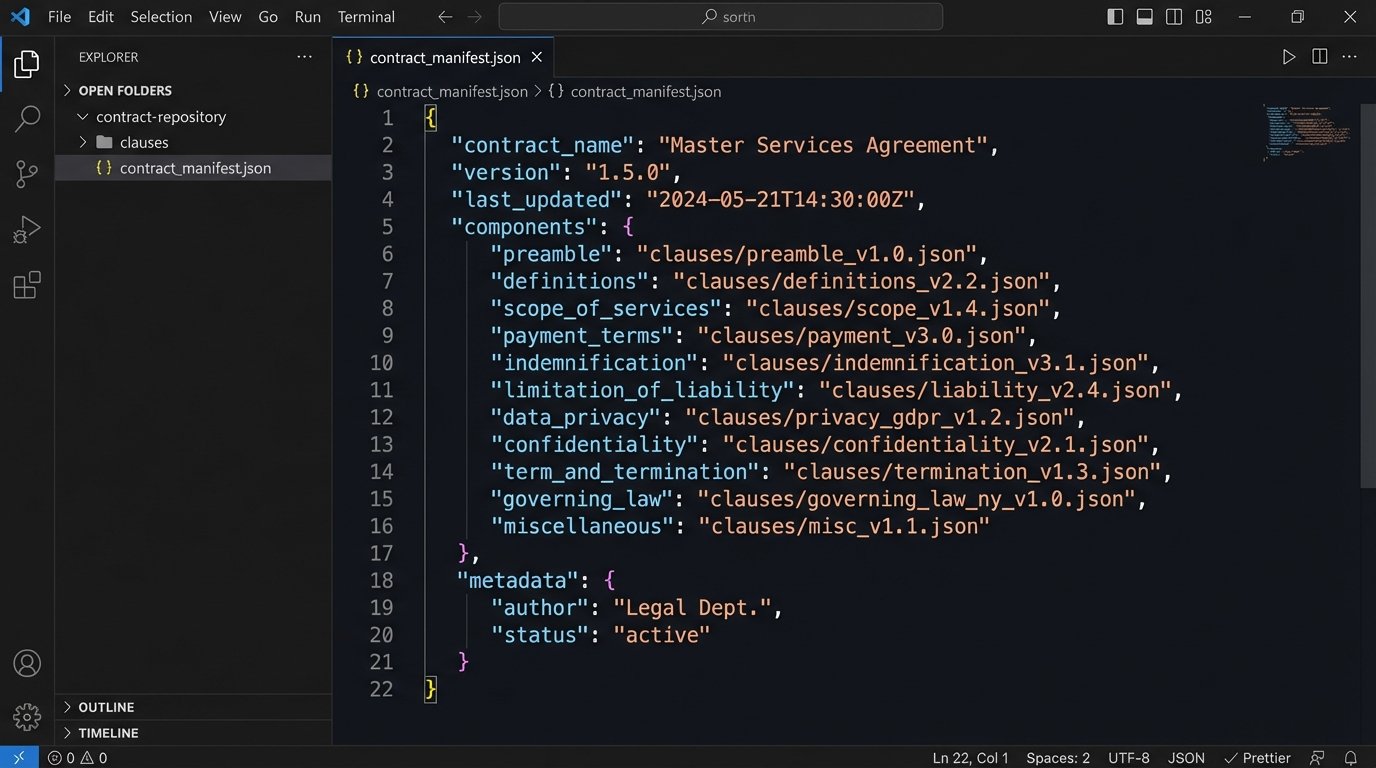1376x768 pixels.
Task: Run the current file with the play button
Action: tap(1289, 57)
